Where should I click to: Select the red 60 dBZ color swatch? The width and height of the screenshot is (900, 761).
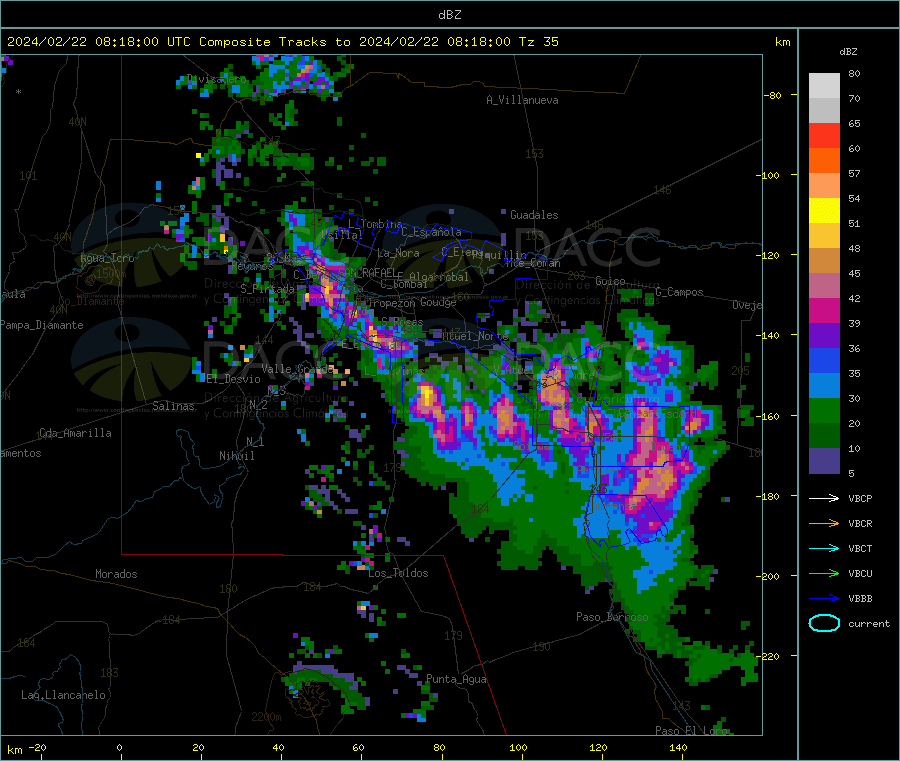coord(824,135)
